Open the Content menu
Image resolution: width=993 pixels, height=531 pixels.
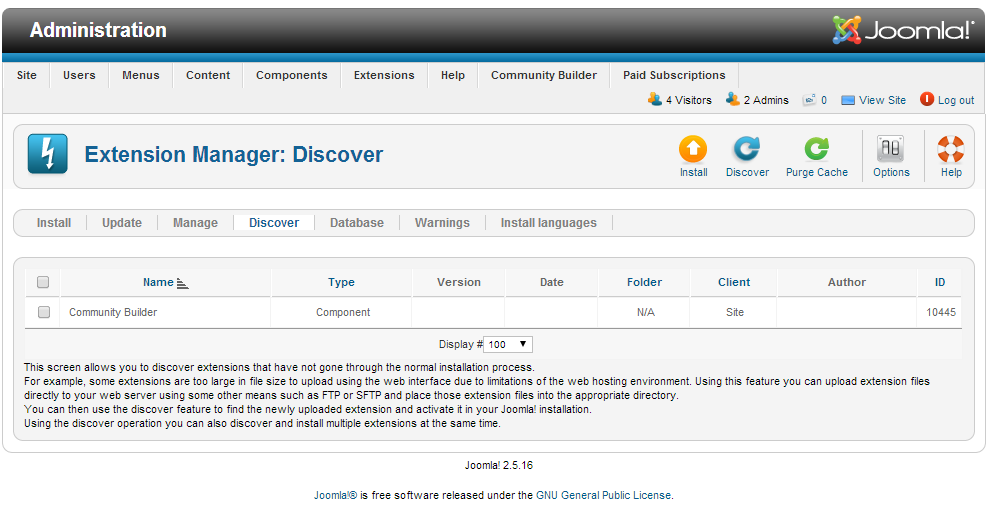tap(208, 75)
